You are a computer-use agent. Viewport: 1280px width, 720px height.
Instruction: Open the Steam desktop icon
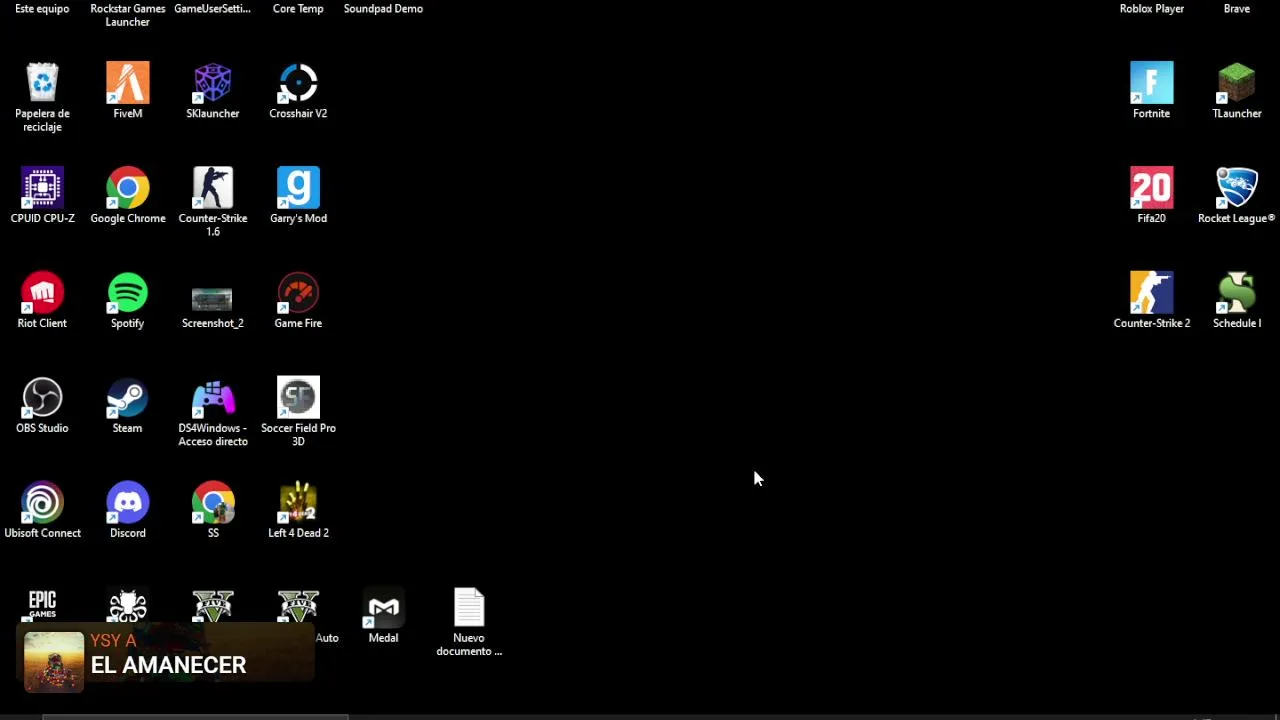[x=128, y=398]
